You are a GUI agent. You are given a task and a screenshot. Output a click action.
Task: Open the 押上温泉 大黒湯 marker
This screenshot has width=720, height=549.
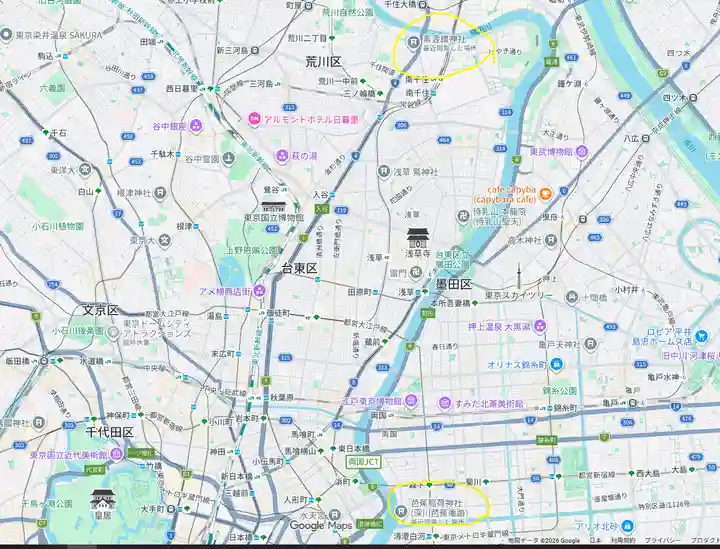(x=540, y=326)
